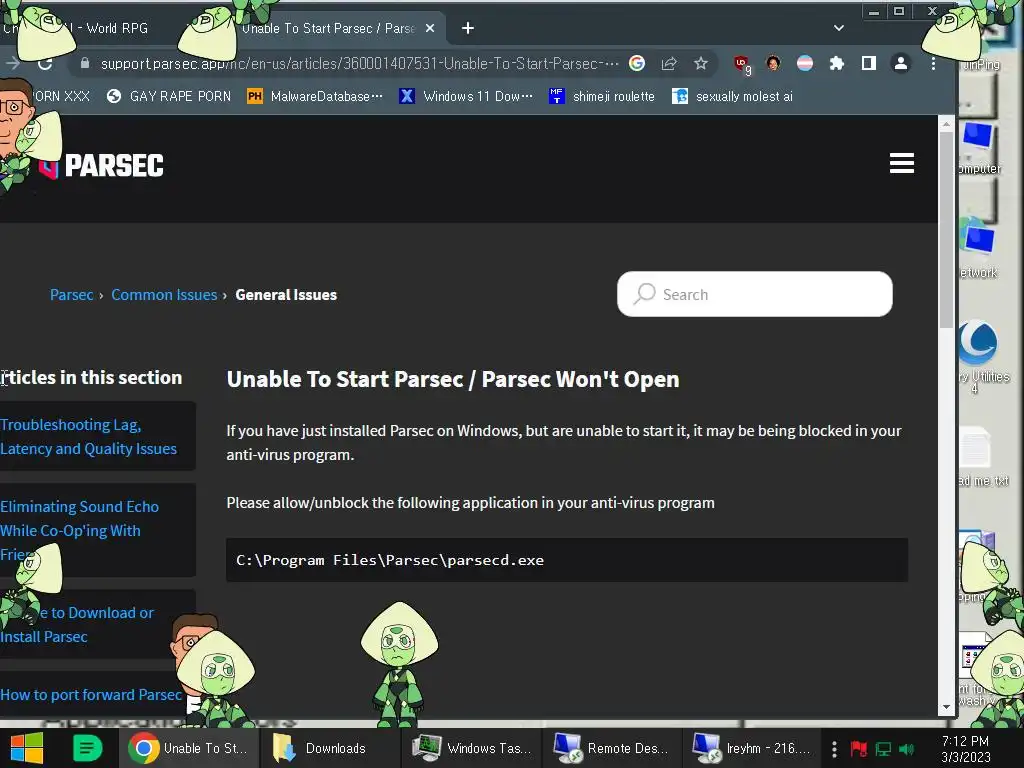The image size is (1024, 768).
Task: Open the Downloads folder taskbar button
Action: coord(330,748)
